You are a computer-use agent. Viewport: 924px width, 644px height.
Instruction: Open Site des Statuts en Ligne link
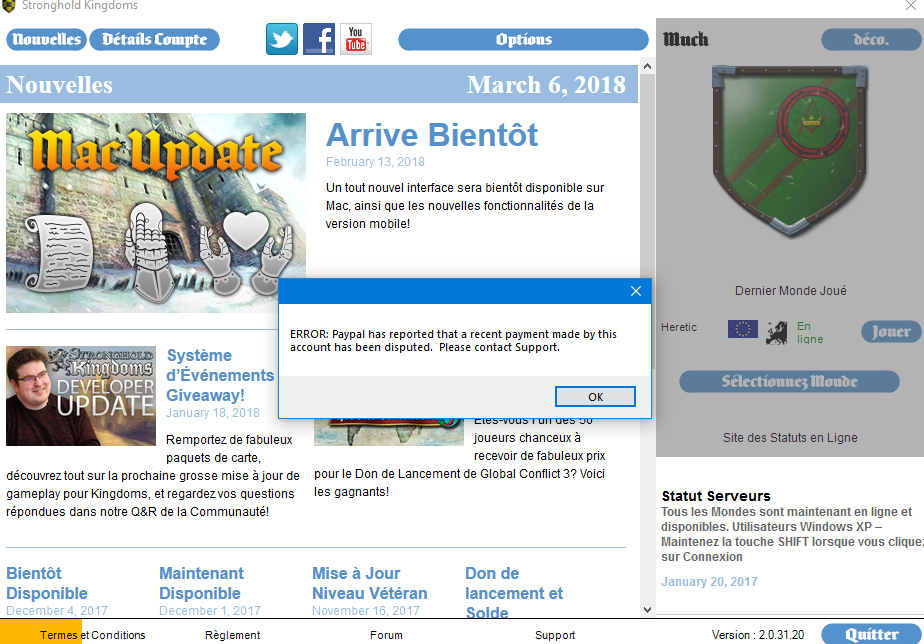click(x=790, y=438)
